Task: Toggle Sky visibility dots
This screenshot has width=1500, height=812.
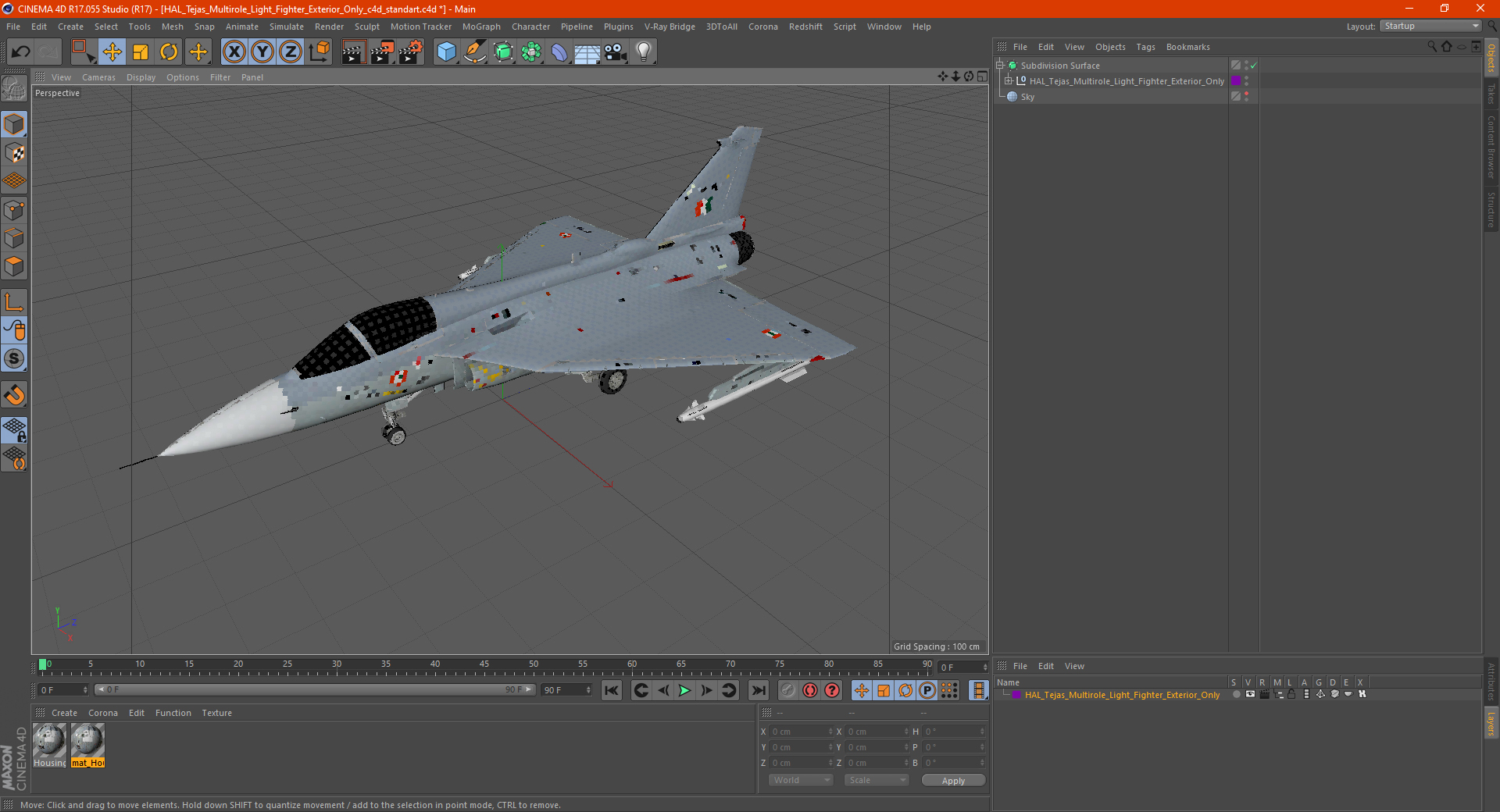Action: 1247,97
